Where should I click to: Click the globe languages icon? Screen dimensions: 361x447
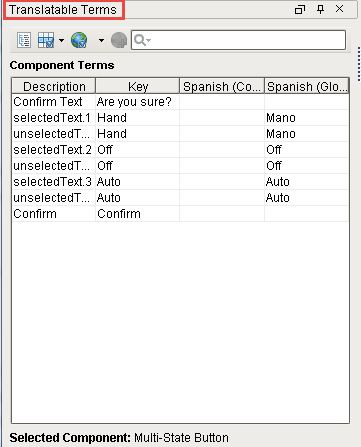79,40
